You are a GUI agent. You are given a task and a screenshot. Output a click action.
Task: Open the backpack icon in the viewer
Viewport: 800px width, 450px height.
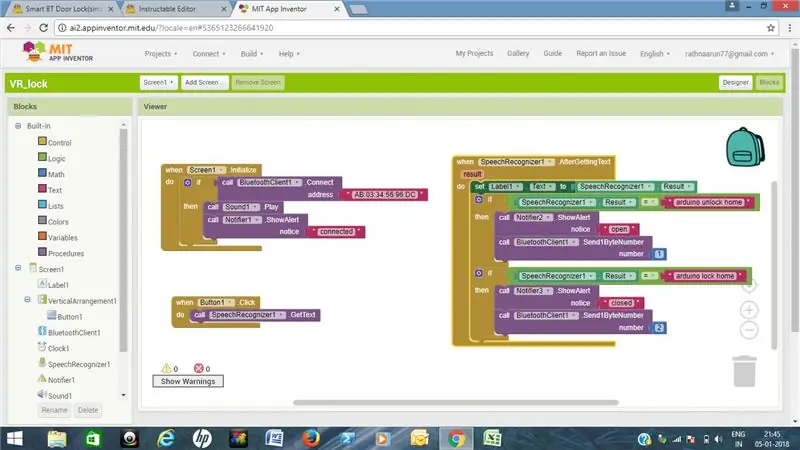tap(745, 147)
